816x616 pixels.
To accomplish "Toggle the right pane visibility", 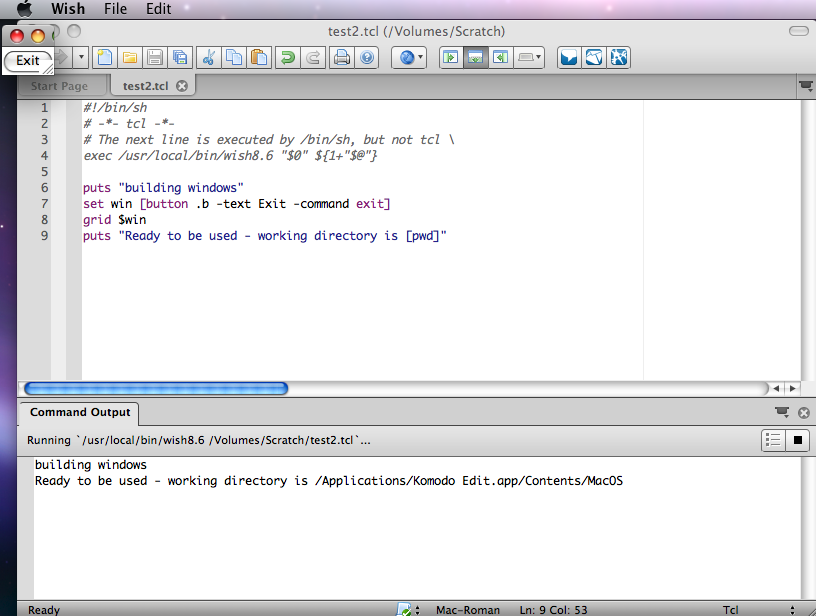I will (x=500, y=58).
